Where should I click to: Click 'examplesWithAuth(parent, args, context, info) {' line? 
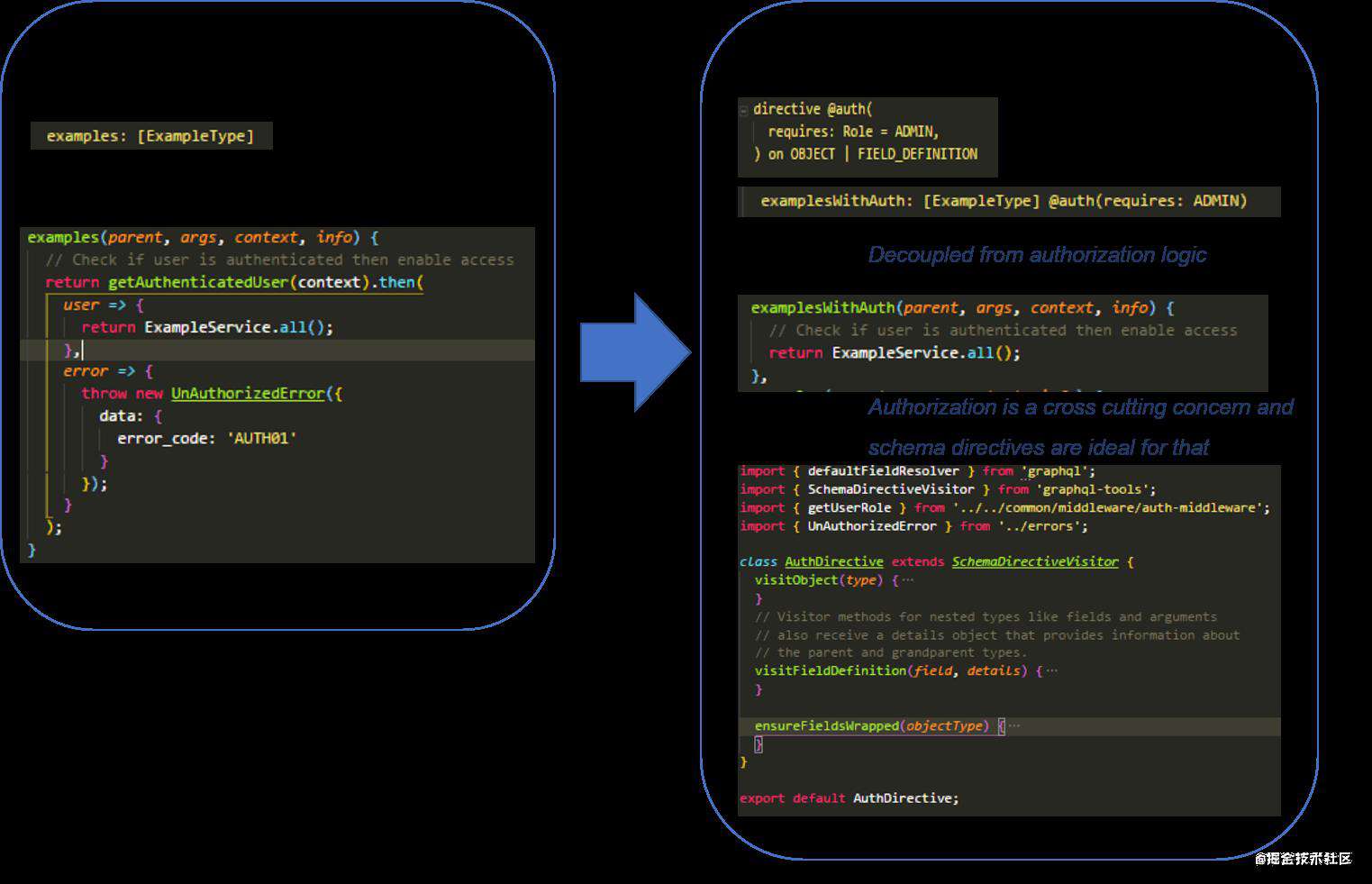point(962,307)
